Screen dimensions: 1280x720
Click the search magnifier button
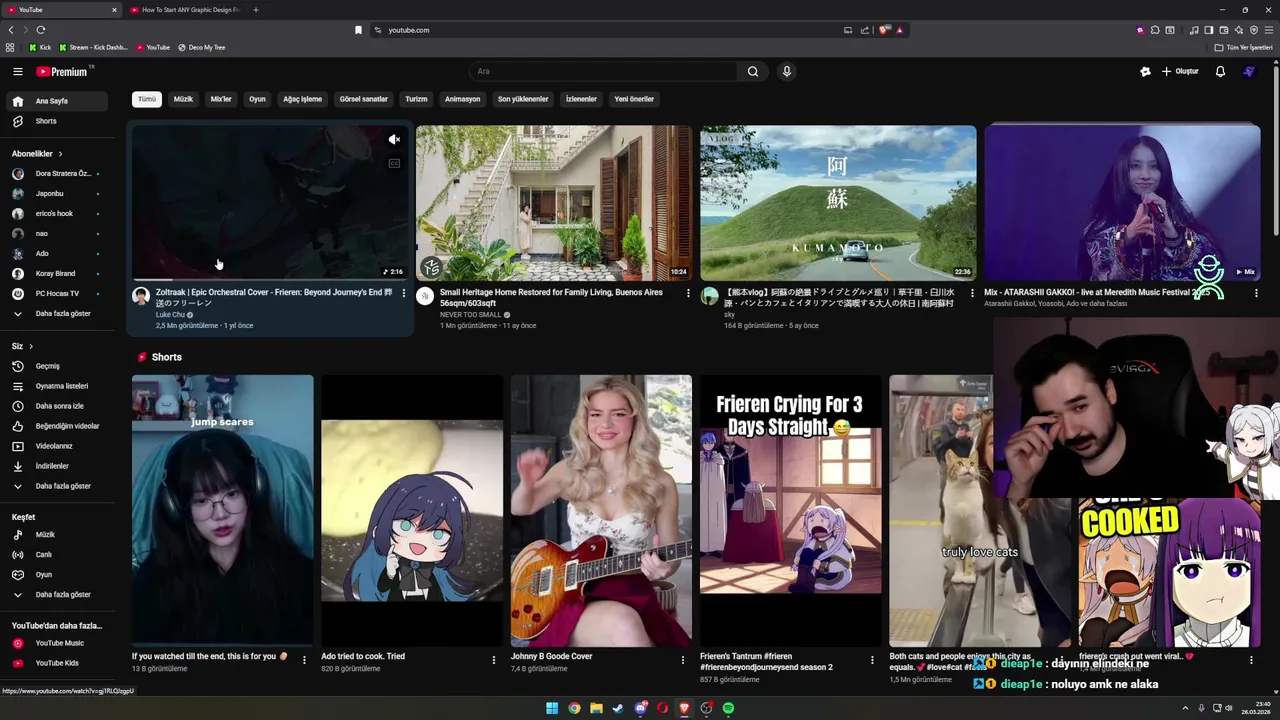(753, 71)
